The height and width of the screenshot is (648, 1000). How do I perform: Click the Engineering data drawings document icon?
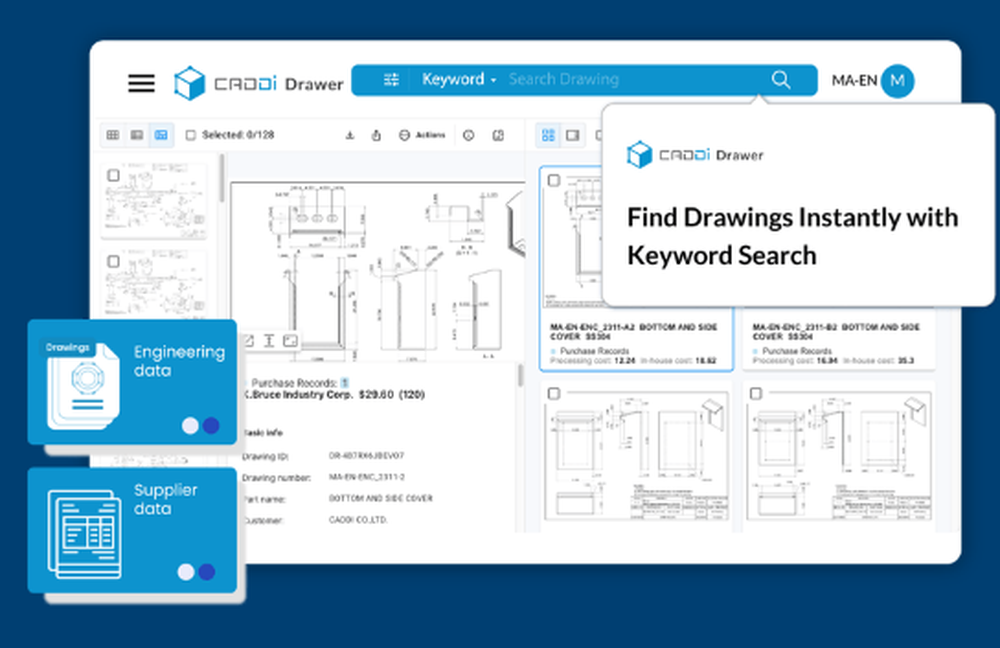82,385
